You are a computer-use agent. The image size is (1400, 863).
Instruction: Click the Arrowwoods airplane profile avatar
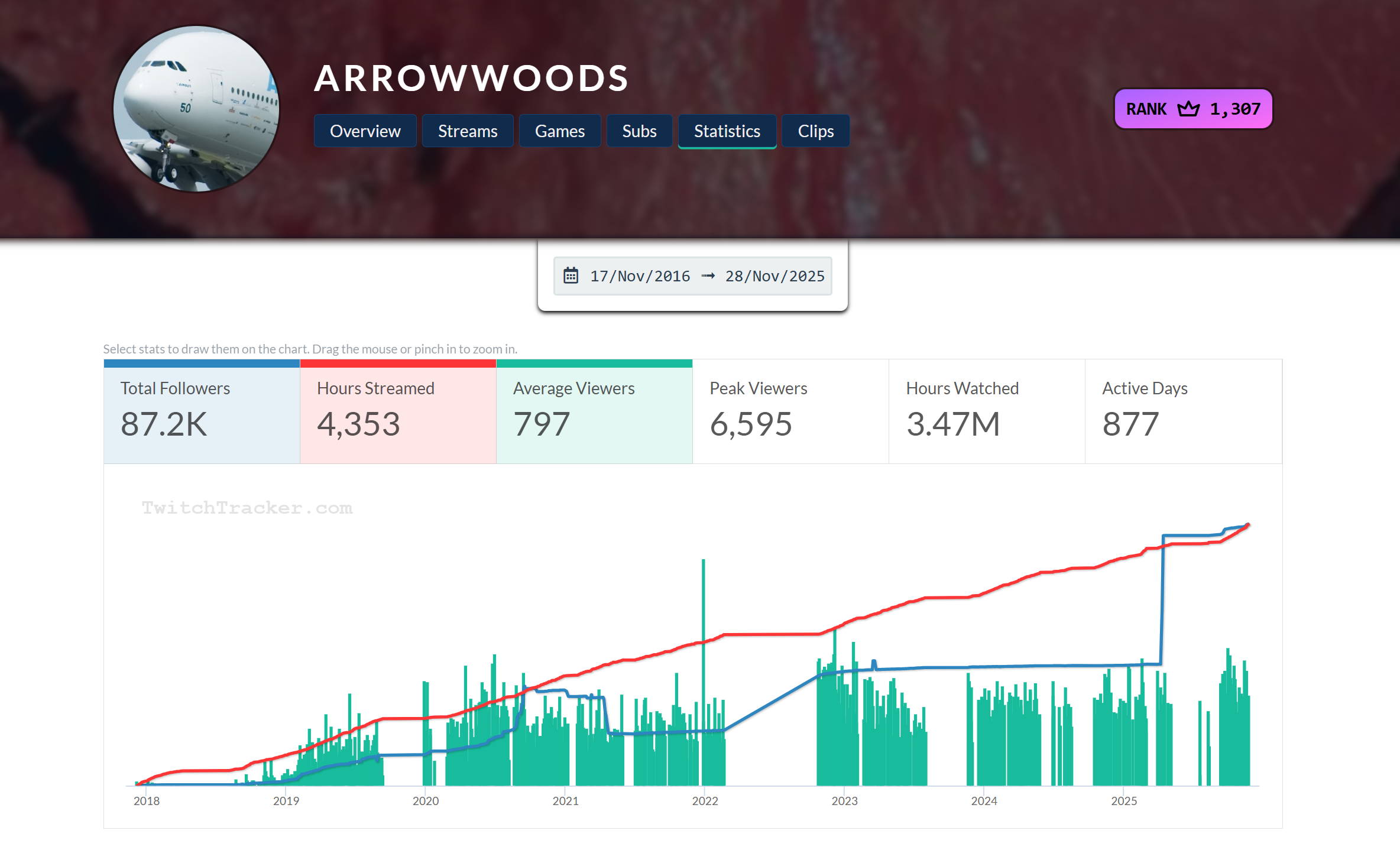196,109
